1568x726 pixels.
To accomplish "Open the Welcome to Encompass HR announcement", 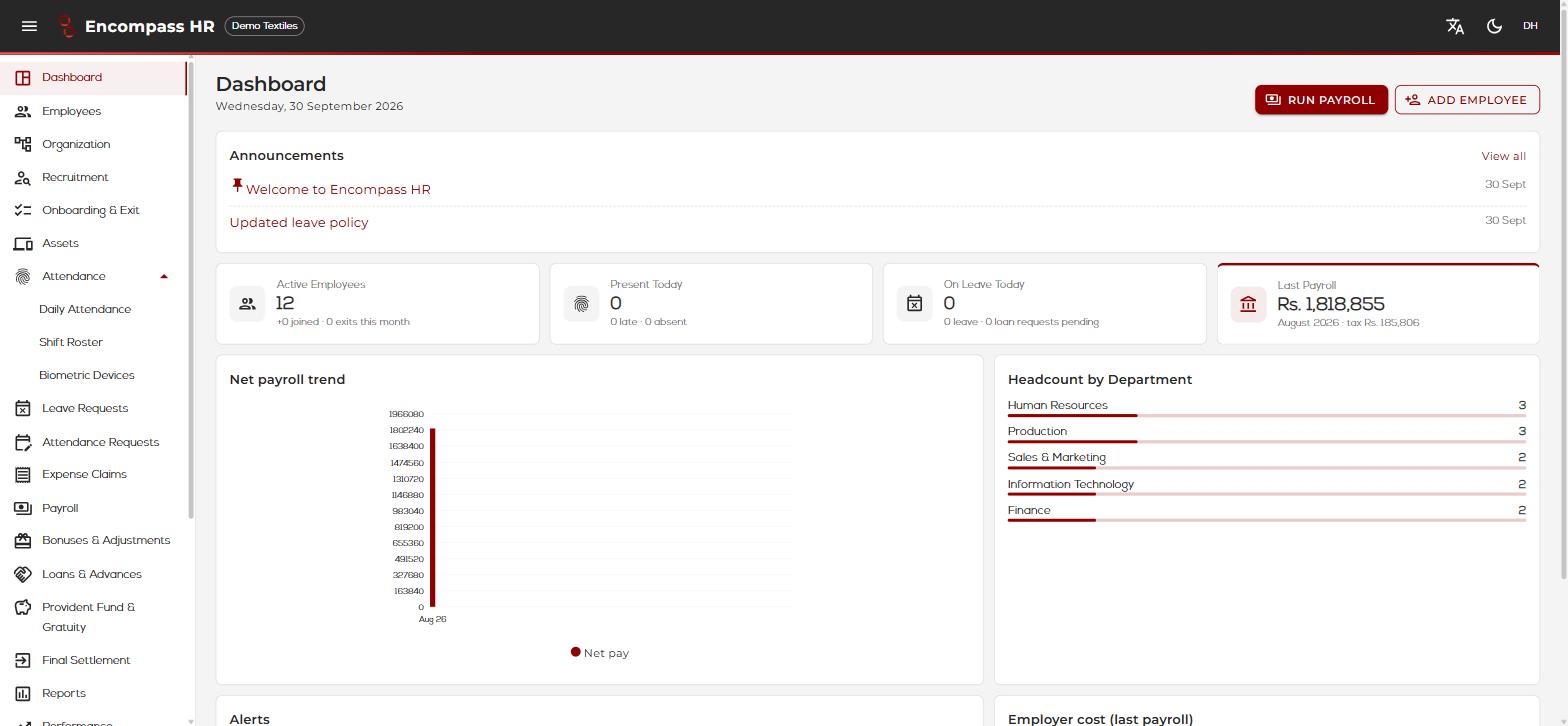I will pos(338,190).
